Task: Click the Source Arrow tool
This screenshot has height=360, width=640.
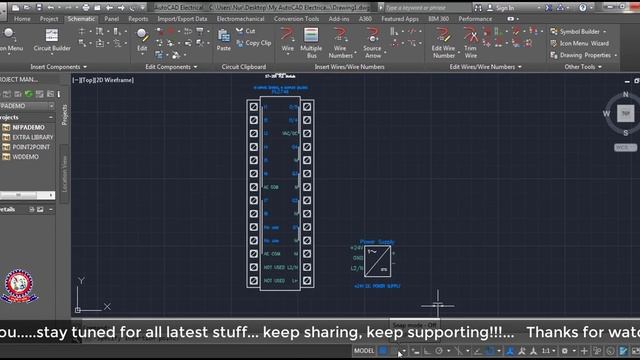Action: coord(373,43)
